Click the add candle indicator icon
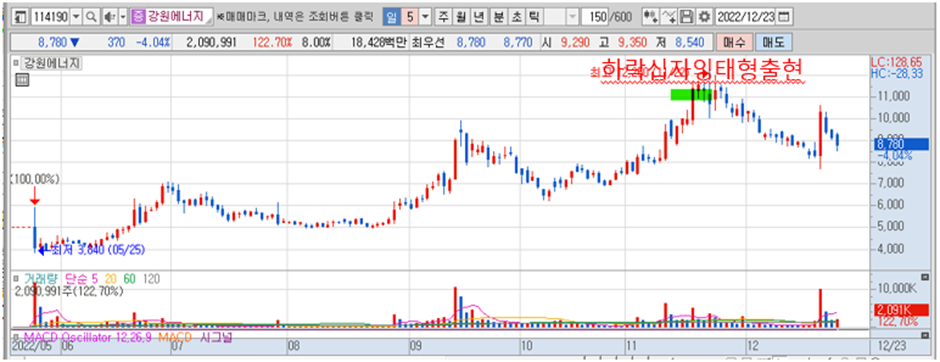940x362 pixels. pos(649,17)
